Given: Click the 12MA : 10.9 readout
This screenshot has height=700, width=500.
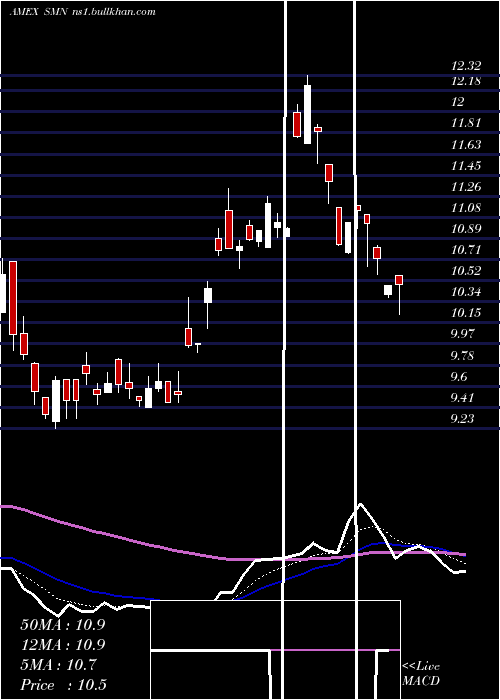Looking at the screenshot, I should [x=62, y=645].
